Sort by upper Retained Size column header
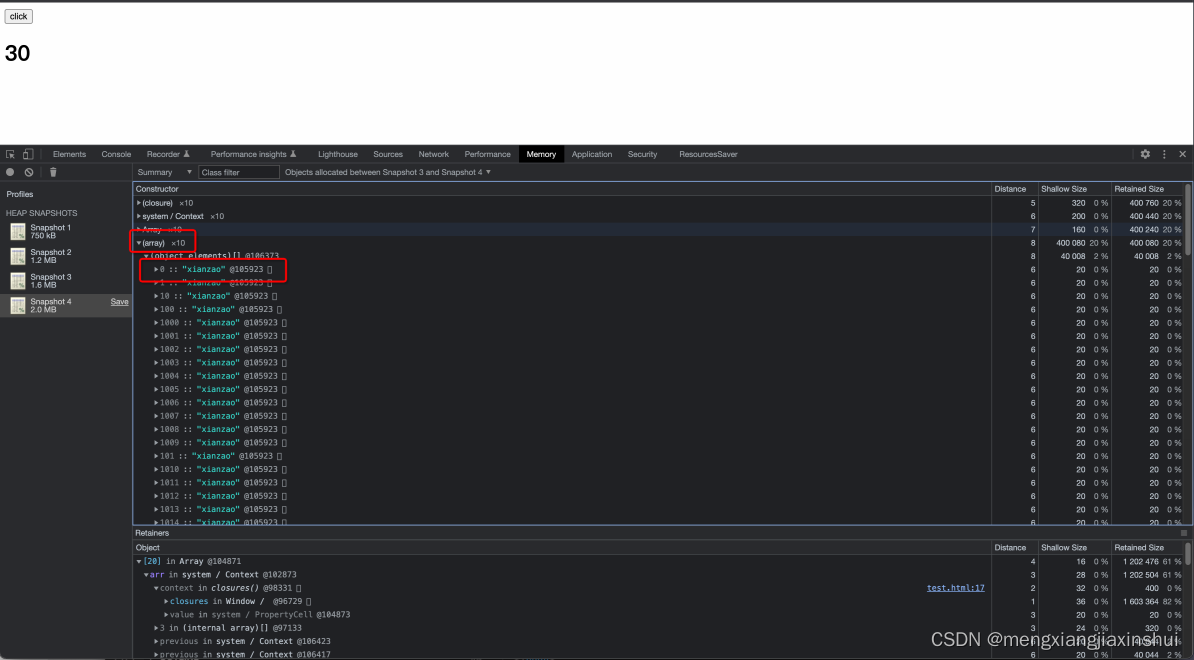The height and width of the screenshot is (660, 1194). (x=1148, y=189)
